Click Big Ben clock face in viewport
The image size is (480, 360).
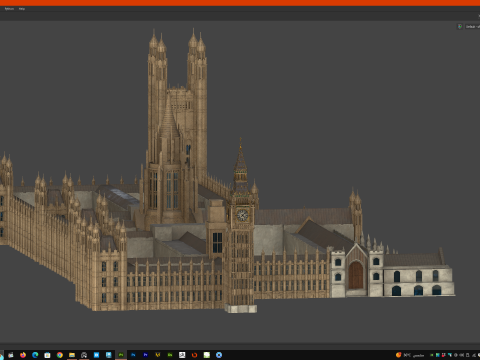242,215
